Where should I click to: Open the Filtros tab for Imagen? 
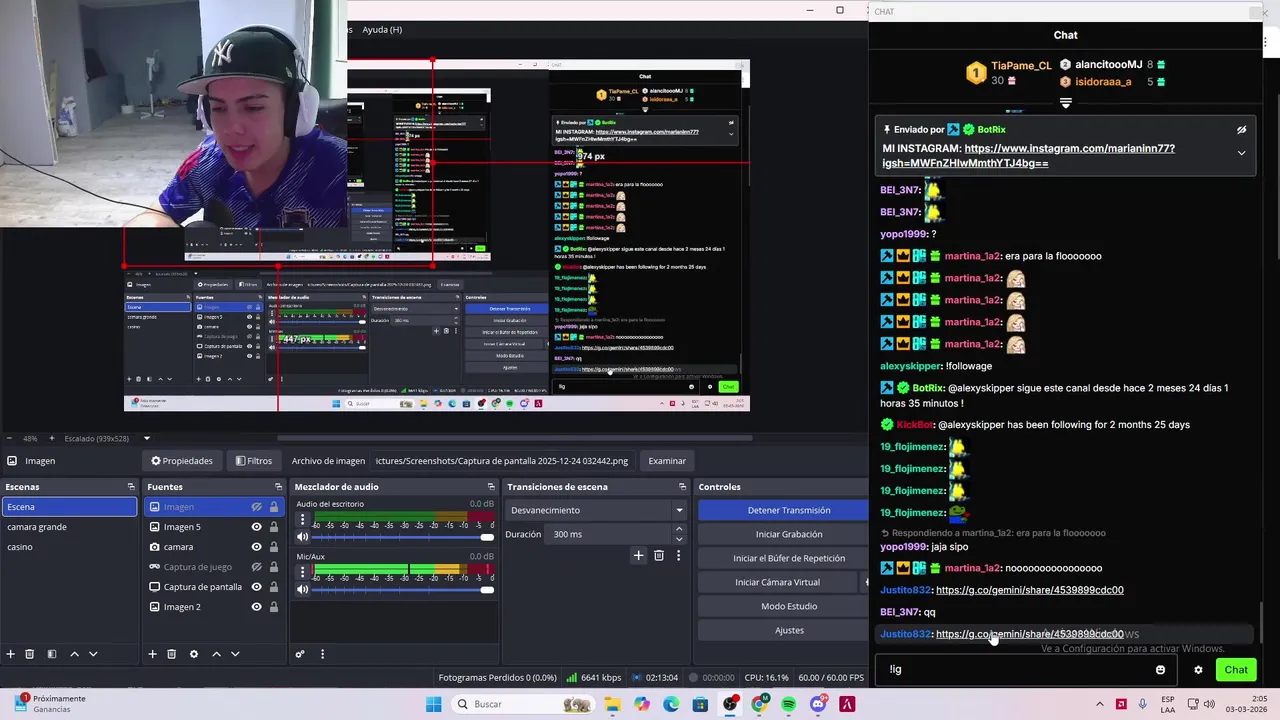[254, 461]
